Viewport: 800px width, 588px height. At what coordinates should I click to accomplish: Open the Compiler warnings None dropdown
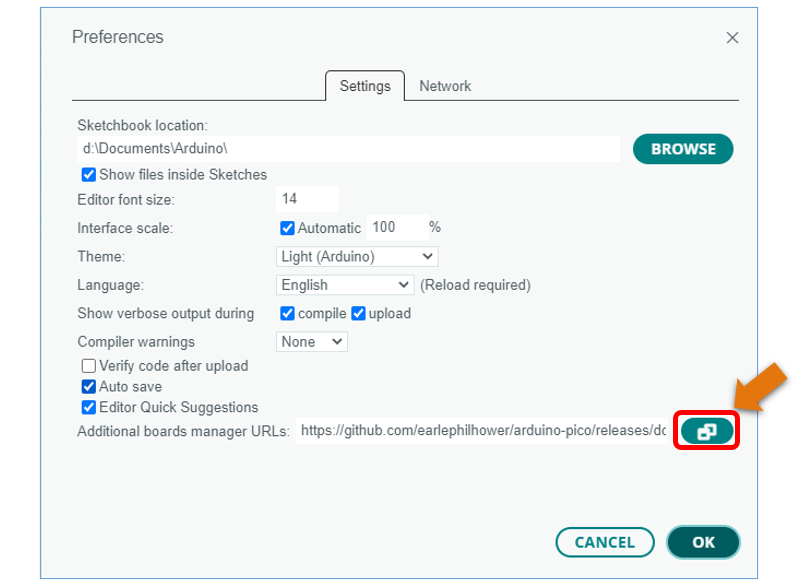point(312,341)
